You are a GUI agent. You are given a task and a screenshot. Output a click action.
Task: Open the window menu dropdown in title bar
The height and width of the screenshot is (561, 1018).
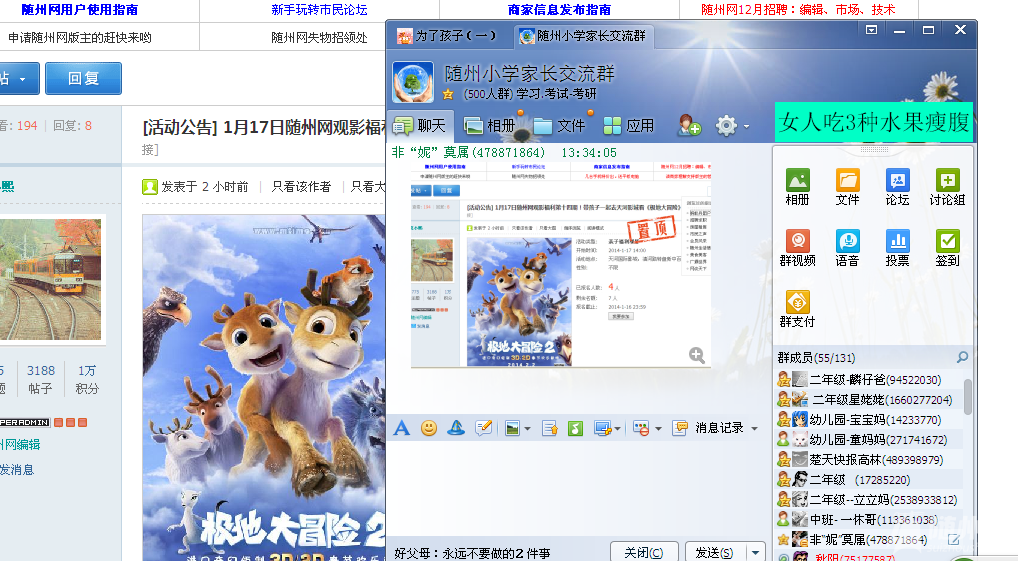click(x=871, y=30)
